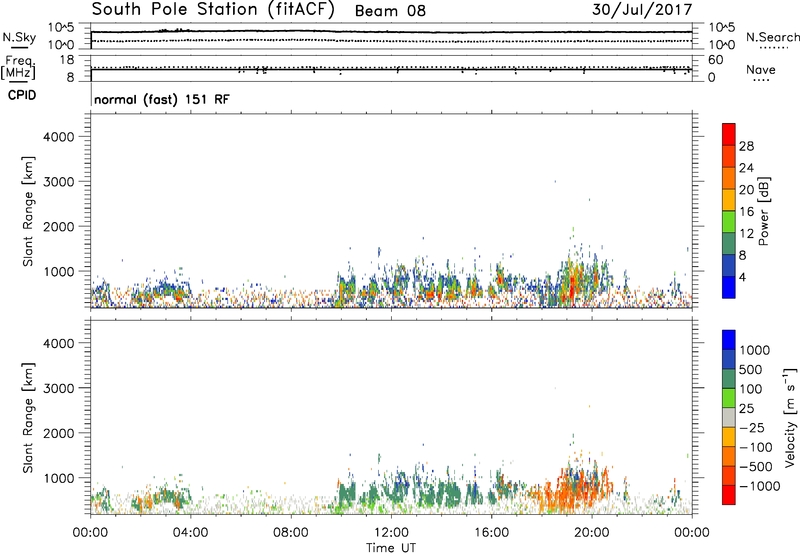This screenshot has height=554, width=800.
Task: Pick the grey Velocity segment between -25 and 25
Action: pyautogui.click(x=729, y=417)
